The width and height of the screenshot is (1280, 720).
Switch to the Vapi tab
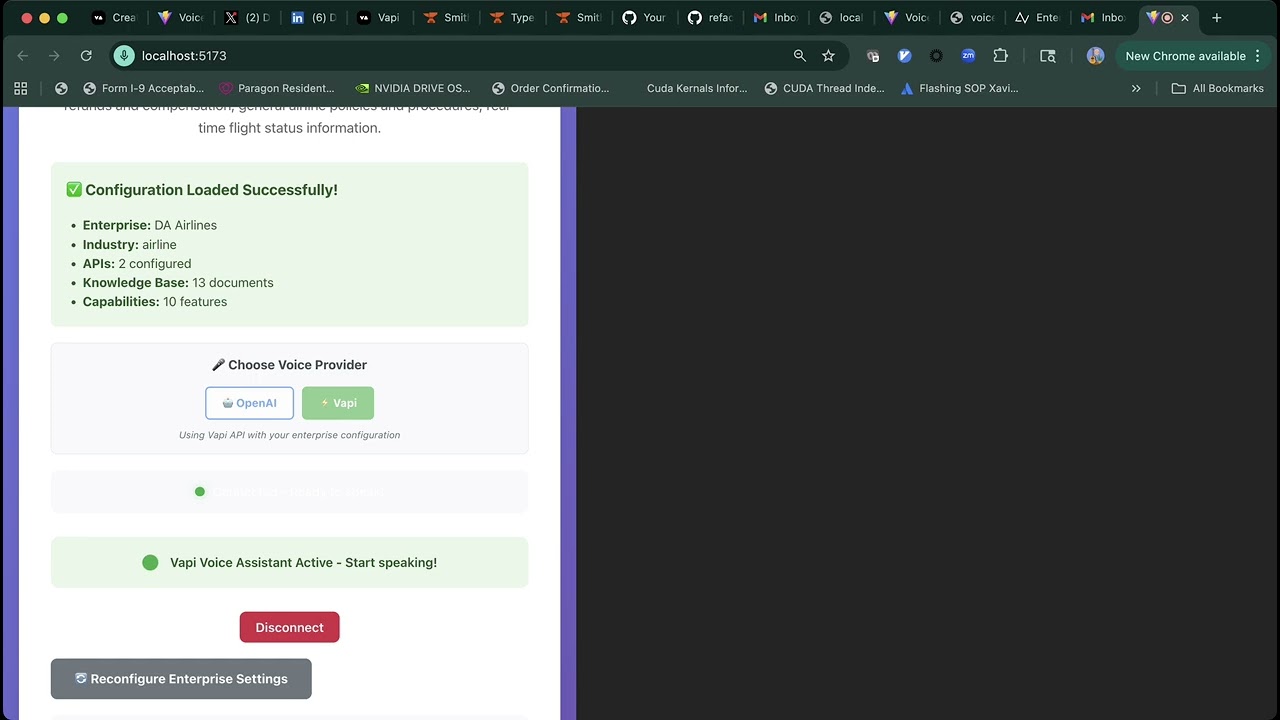378,18
